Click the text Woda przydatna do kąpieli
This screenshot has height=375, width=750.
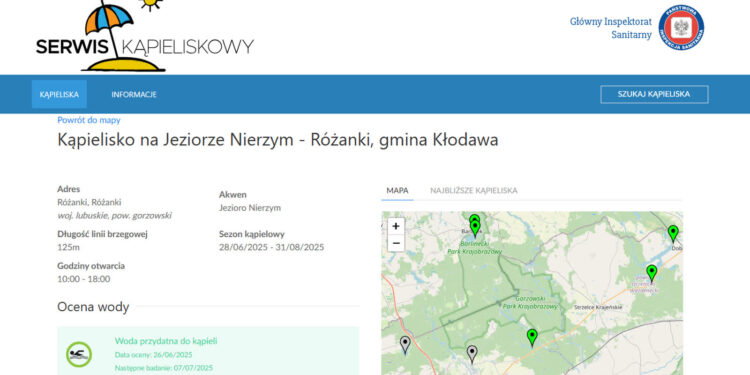(x=166, y=341)
